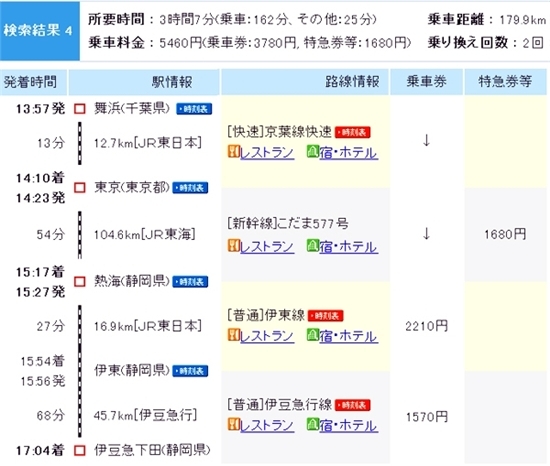Click the 16.9km[JR東日本] distance text

pyautogui.click(x=148, y=326)
